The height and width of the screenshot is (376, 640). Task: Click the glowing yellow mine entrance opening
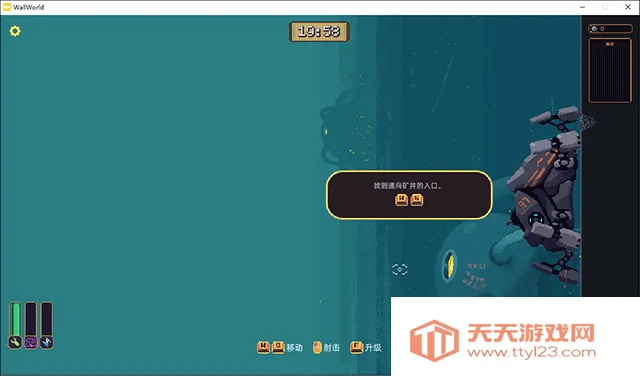coord(450,265)
